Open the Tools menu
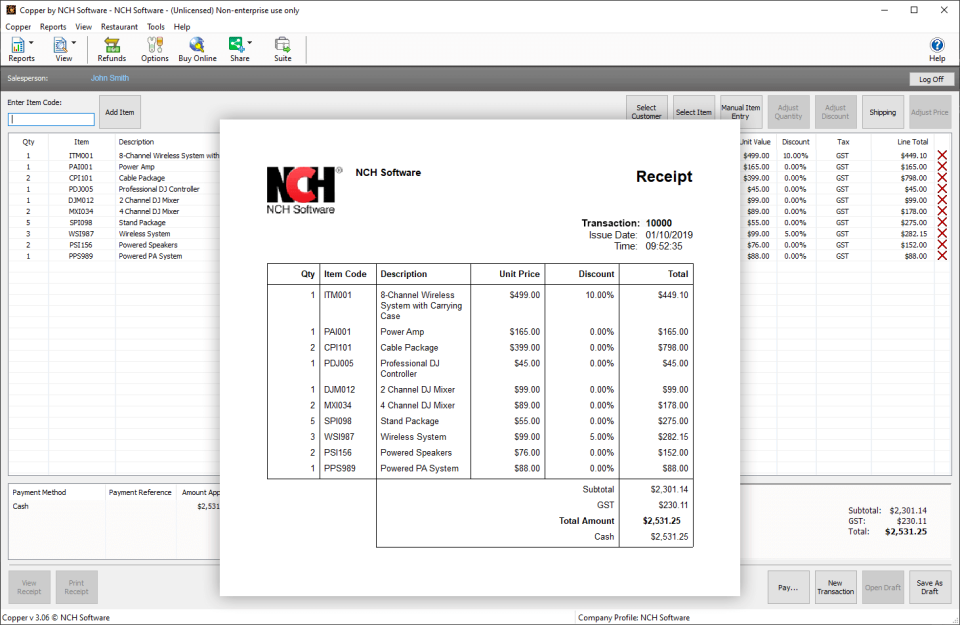 click(x=156, y=27)
